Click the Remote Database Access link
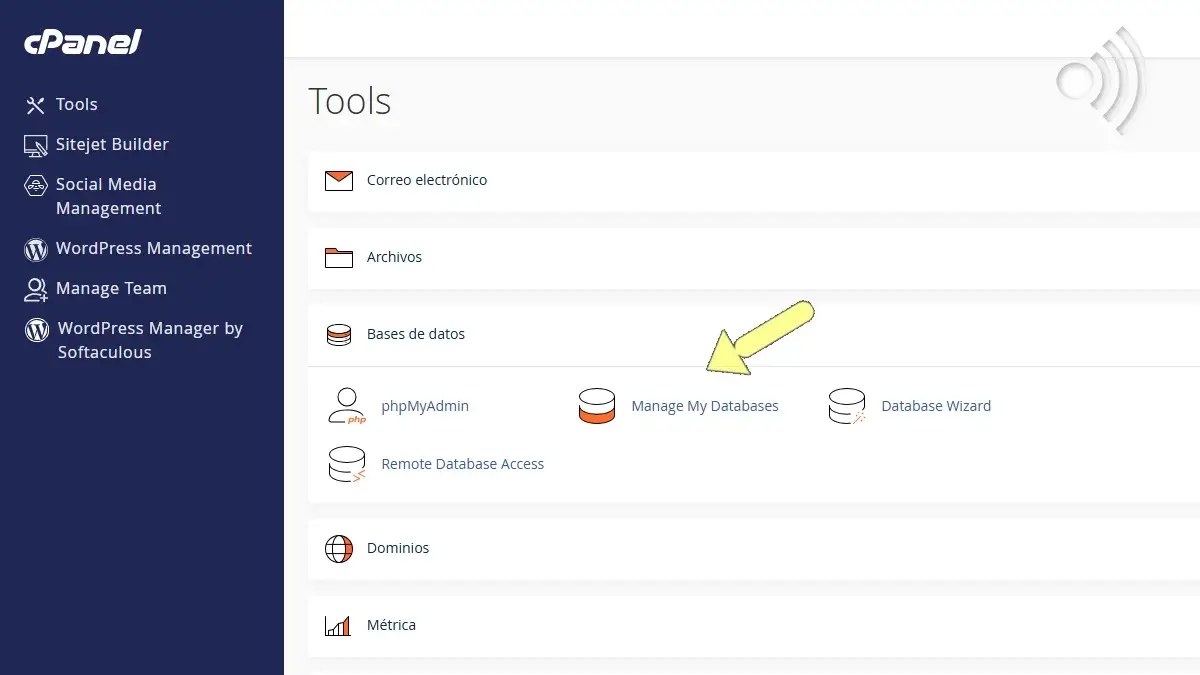 pos(462,463)
